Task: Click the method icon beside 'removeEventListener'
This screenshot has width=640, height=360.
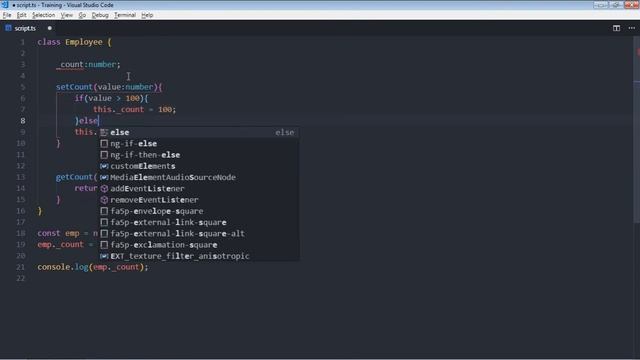Action: [x=104, y=200]
